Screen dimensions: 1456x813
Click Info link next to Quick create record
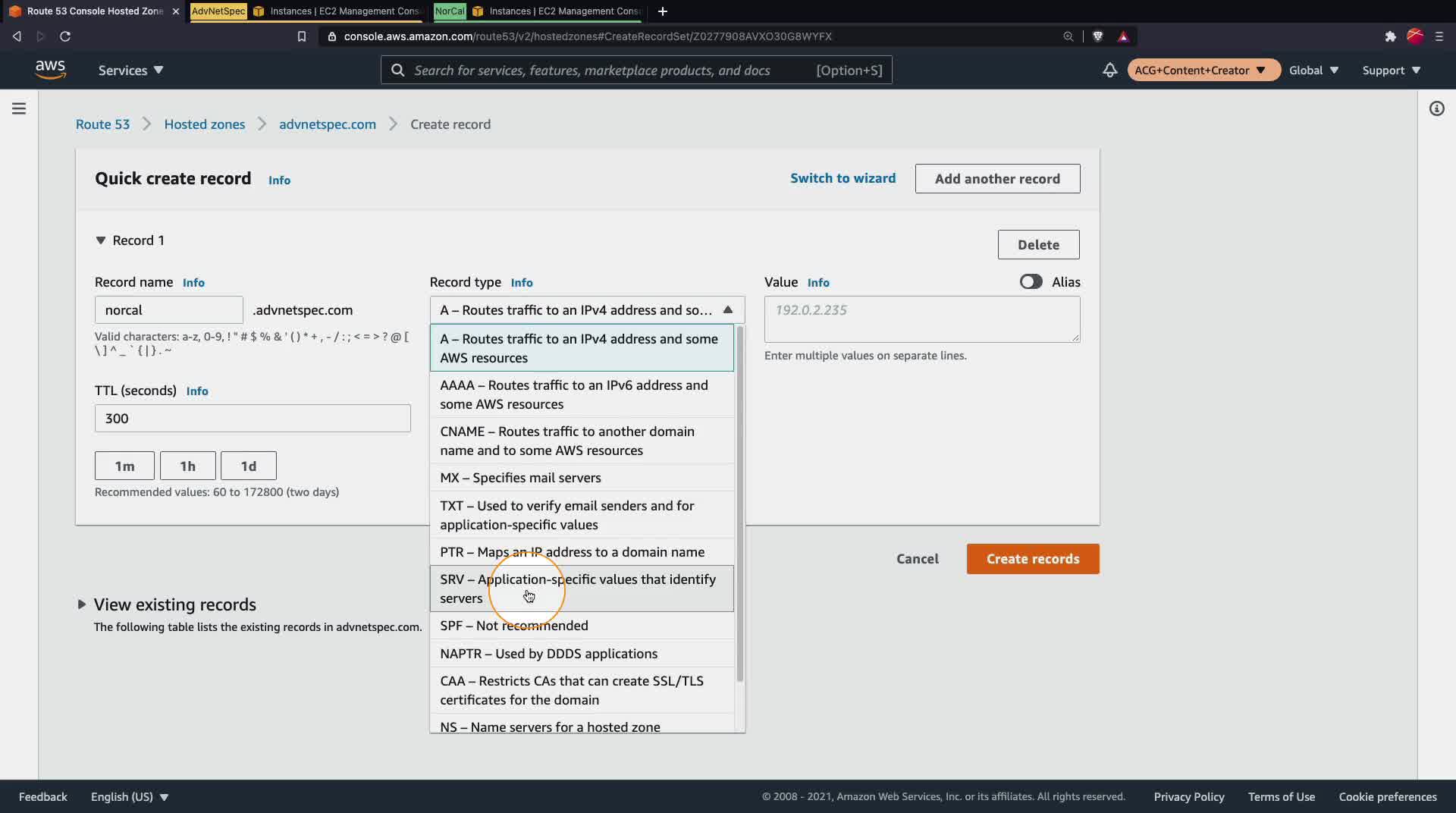coord(279,180)
